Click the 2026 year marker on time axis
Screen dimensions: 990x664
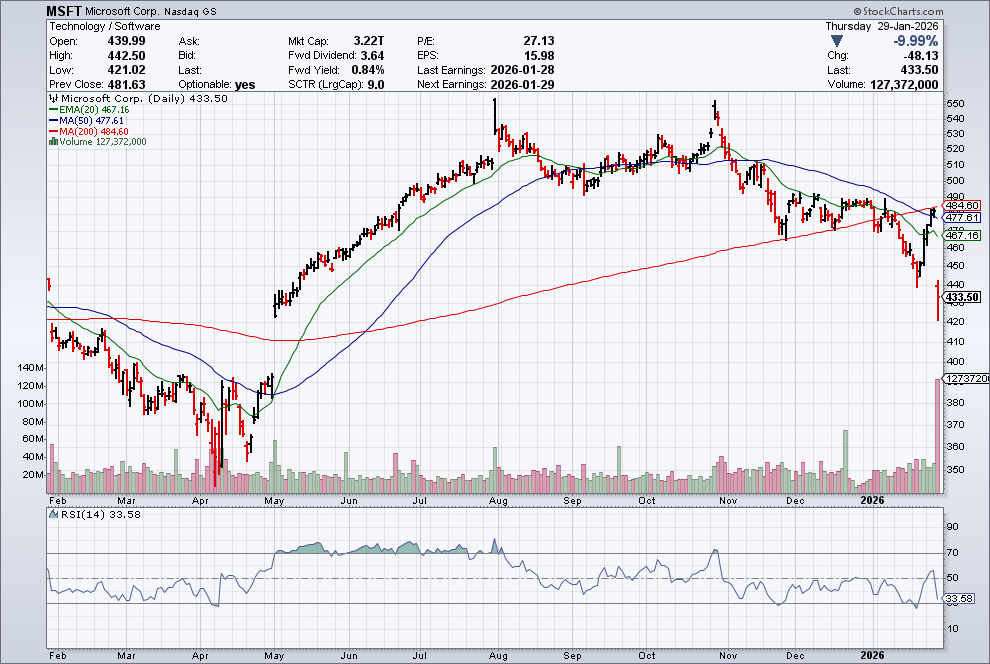tap(873, 498)
